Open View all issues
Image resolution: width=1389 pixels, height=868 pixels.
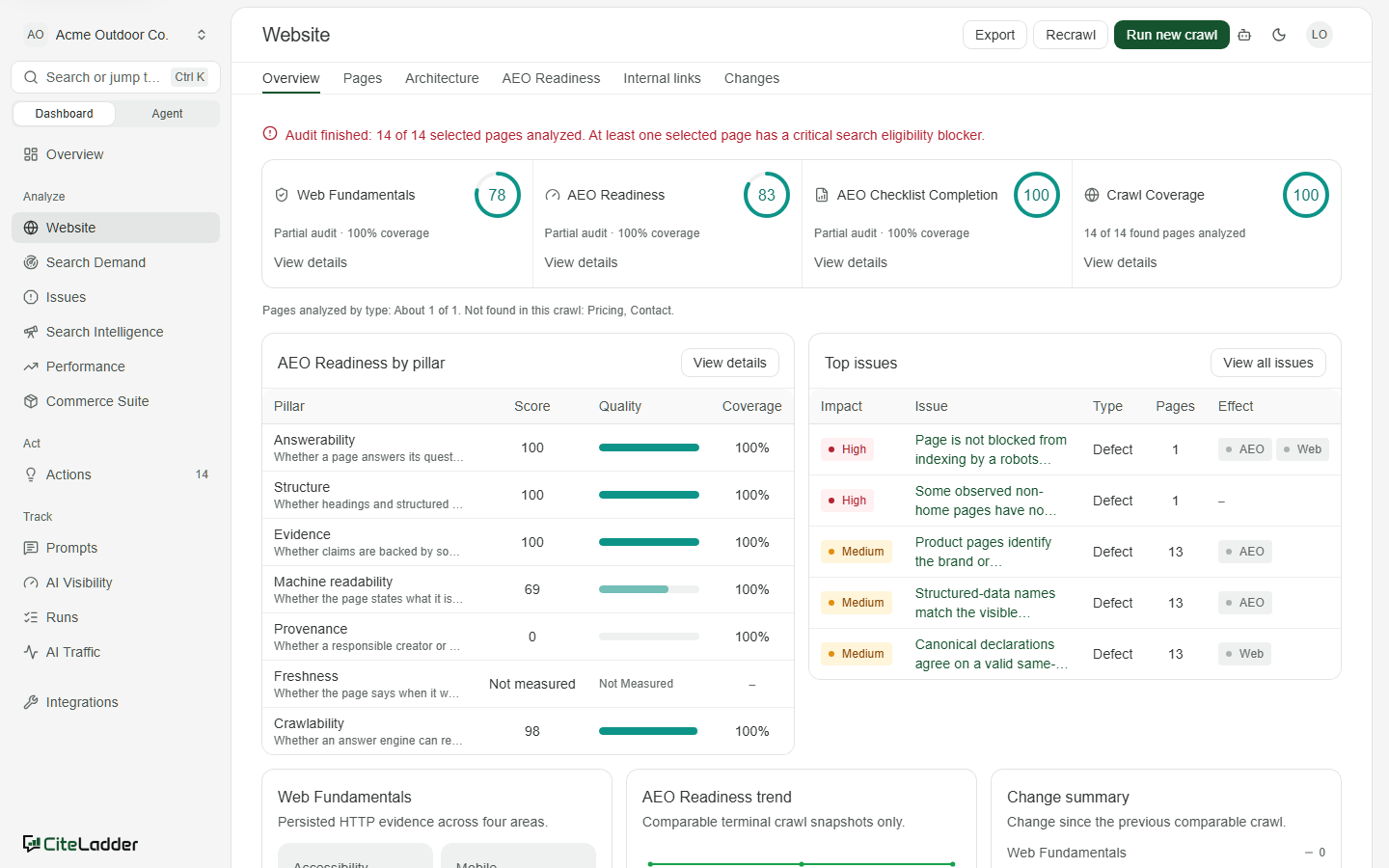click(x=1268, y=363)
